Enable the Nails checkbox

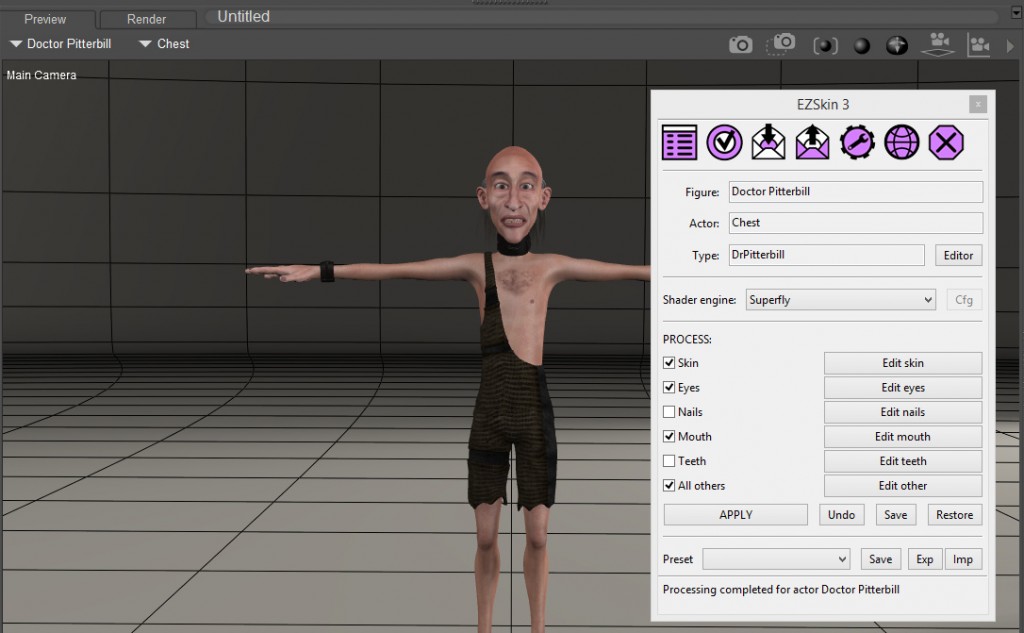tap(669, 412)
